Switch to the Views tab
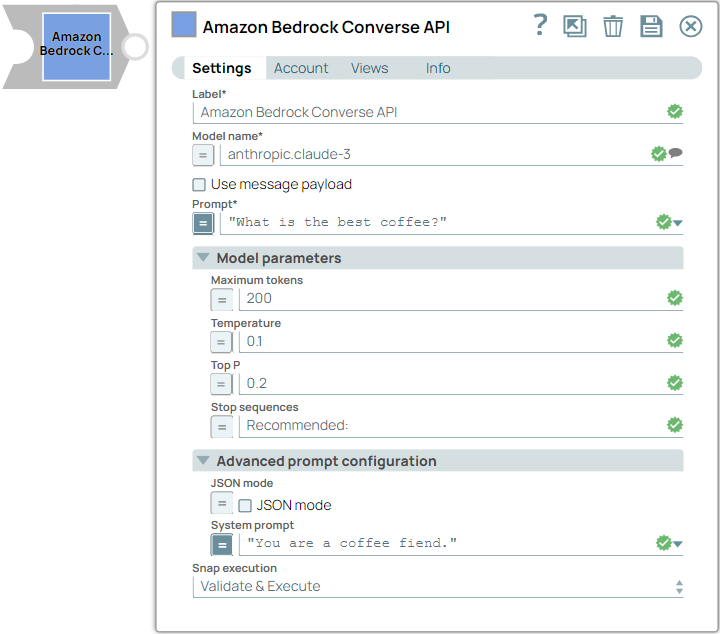This screenshot has height=634, width=720. click(x=370, y=68)
